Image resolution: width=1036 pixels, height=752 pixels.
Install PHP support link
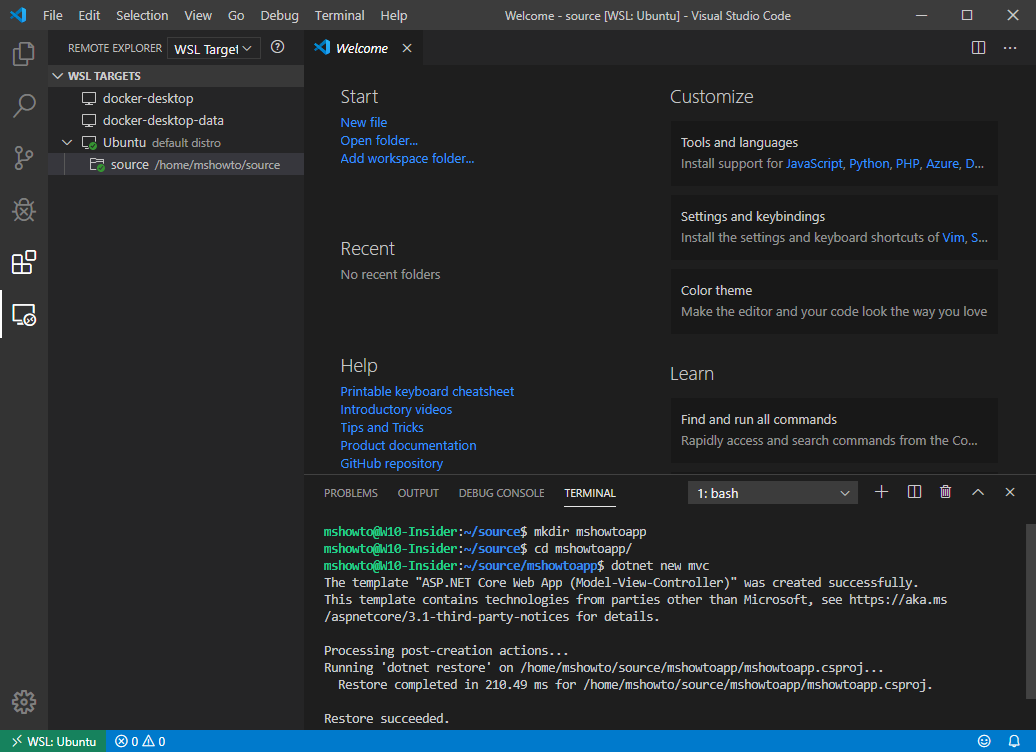pos(908,164)
